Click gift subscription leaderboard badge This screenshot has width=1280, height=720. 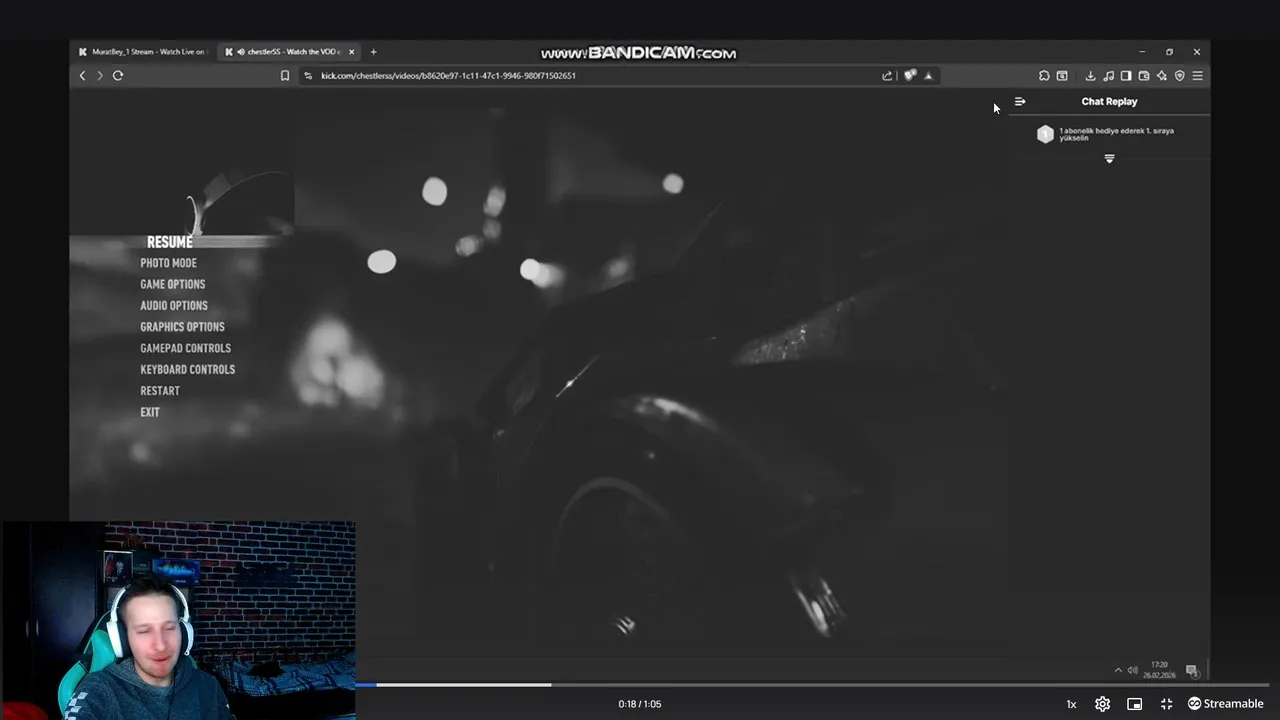tap(1045, 134)
